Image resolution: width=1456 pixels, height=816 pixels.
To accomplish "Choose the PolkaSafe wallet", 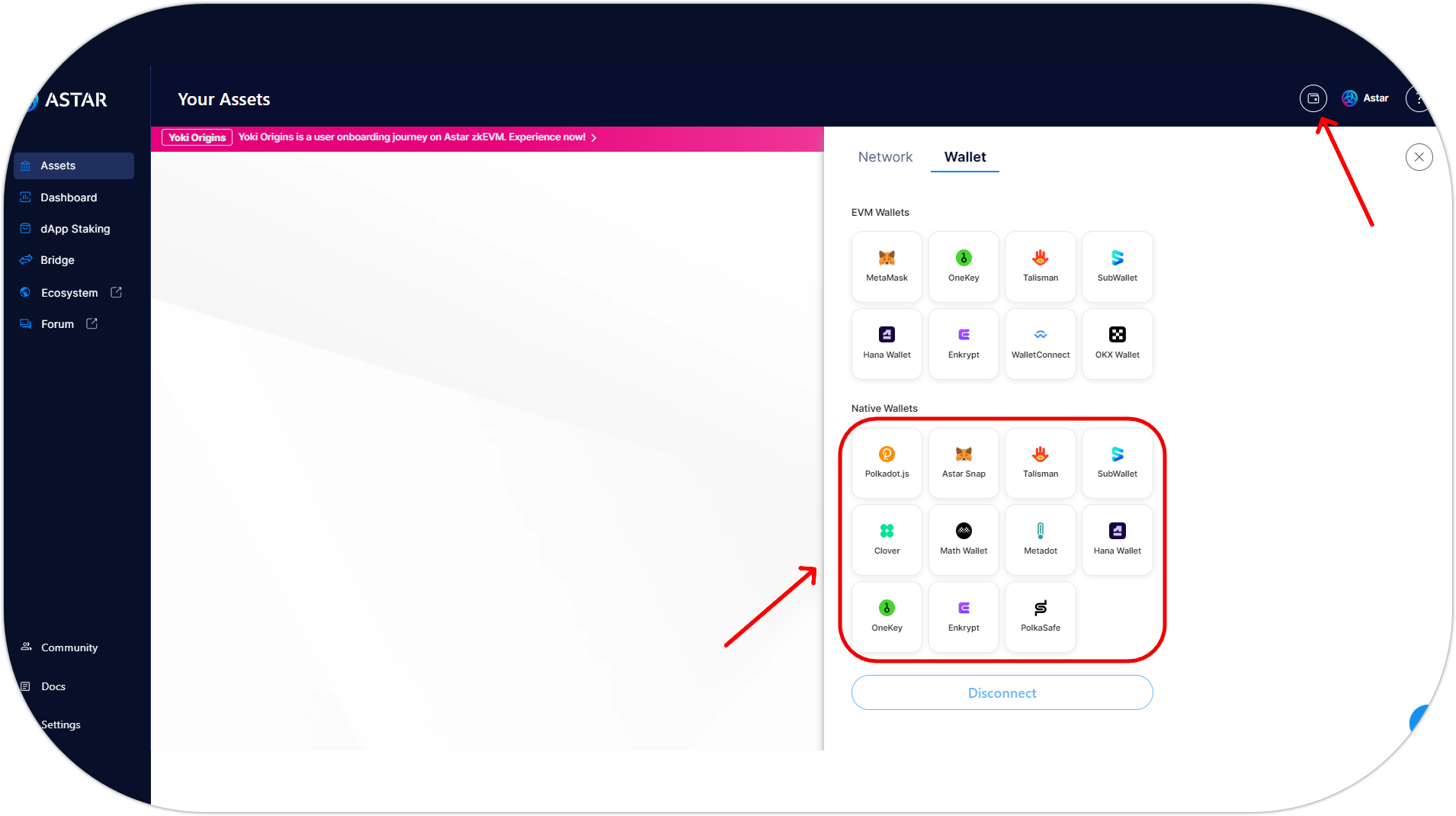I will tap(1040, 616).
